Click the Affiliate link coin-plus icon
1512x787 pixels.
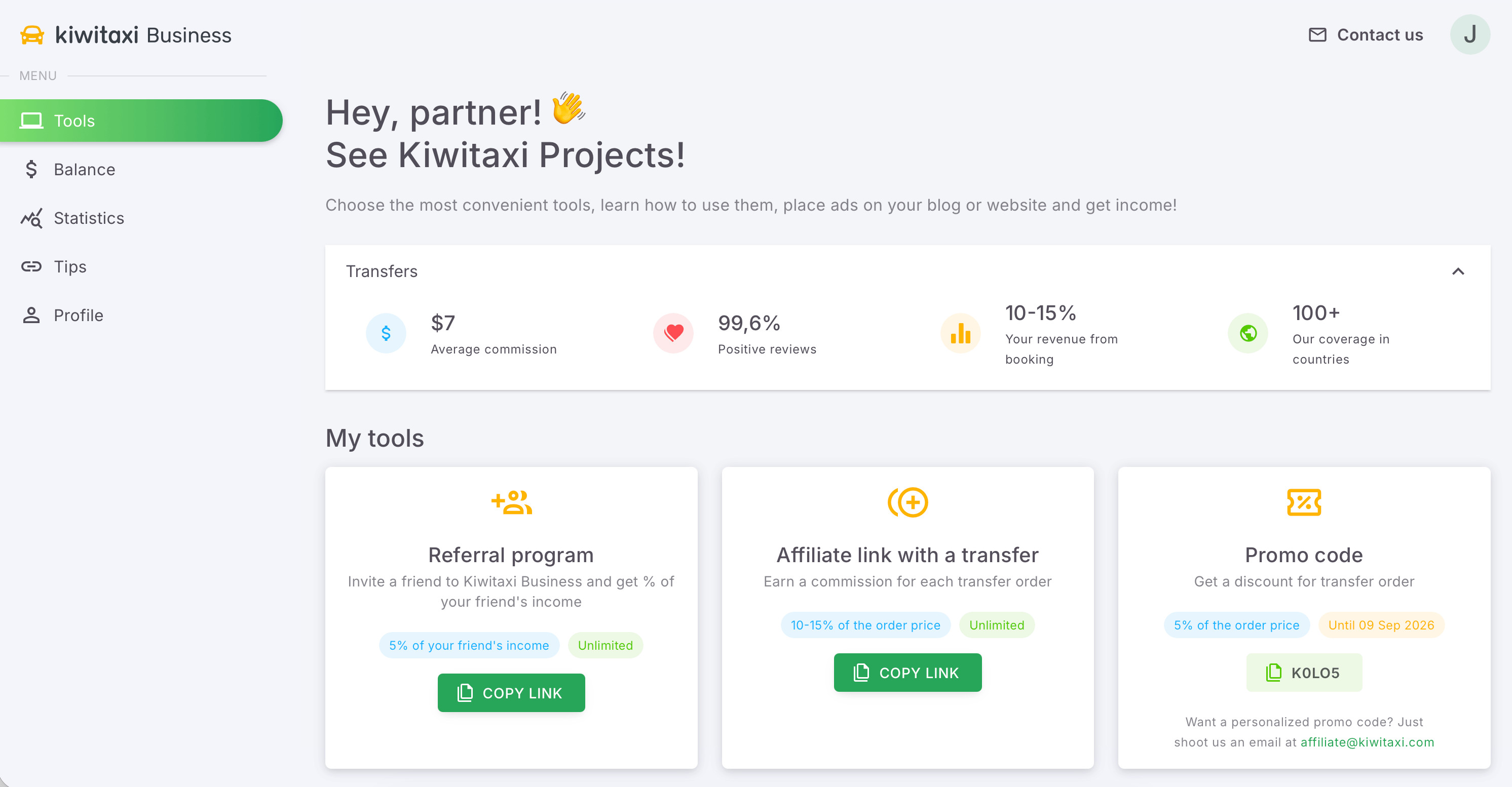(908, 502)
